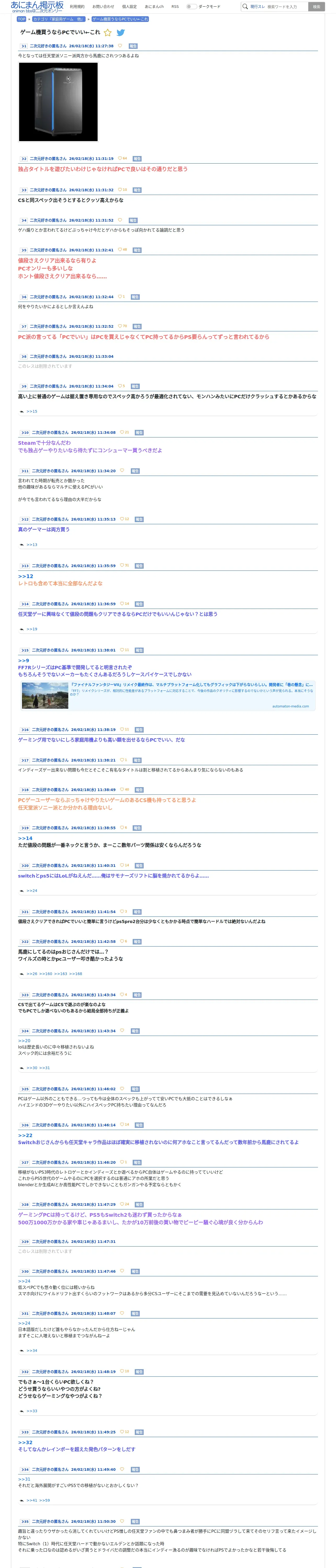Image resolution: width=336 pixels, height=1568 pixels.
Task: Click the FF7 article thumbnail image
Action: pyautogui.click(x=45, y=696)
